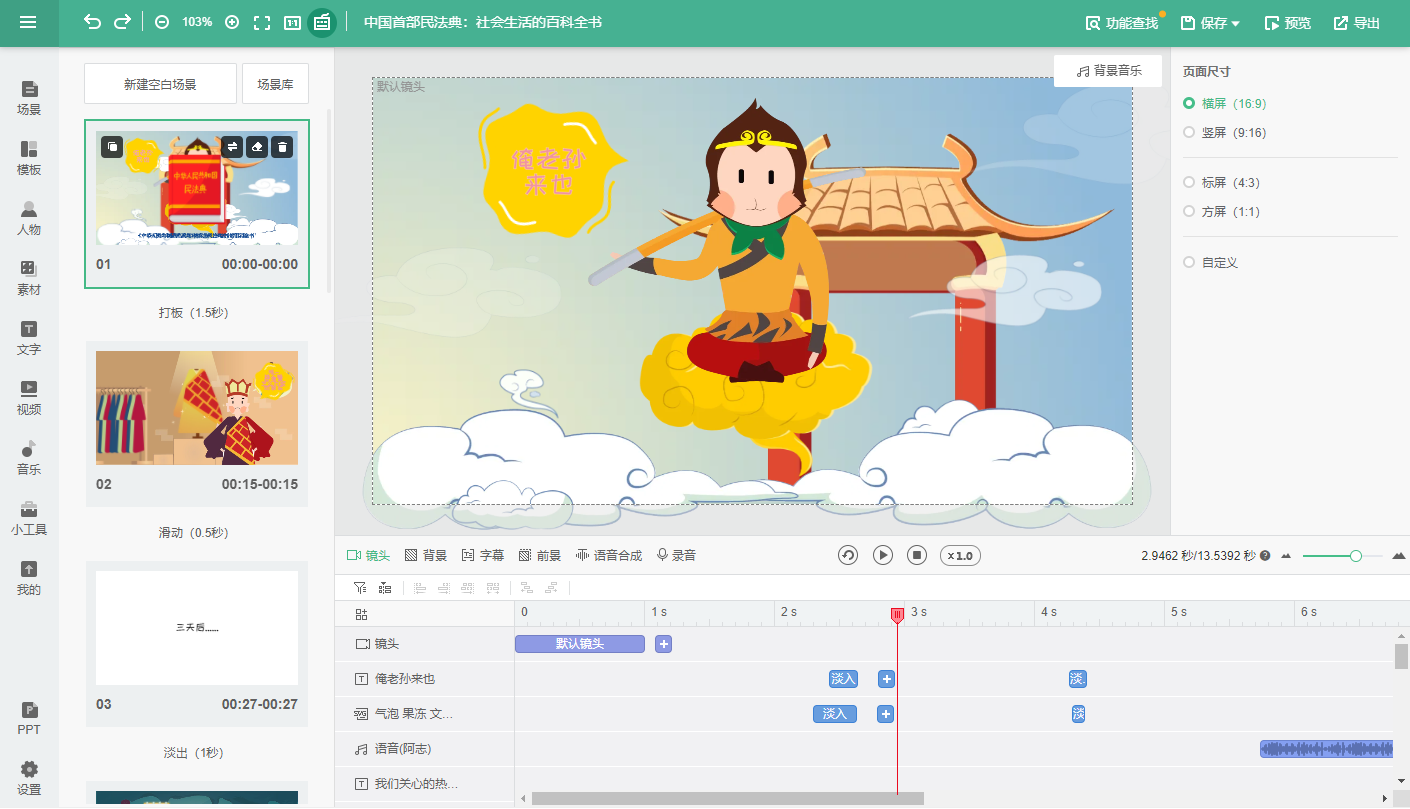
Task: Open 录音 recording tab
Action: 676,555
